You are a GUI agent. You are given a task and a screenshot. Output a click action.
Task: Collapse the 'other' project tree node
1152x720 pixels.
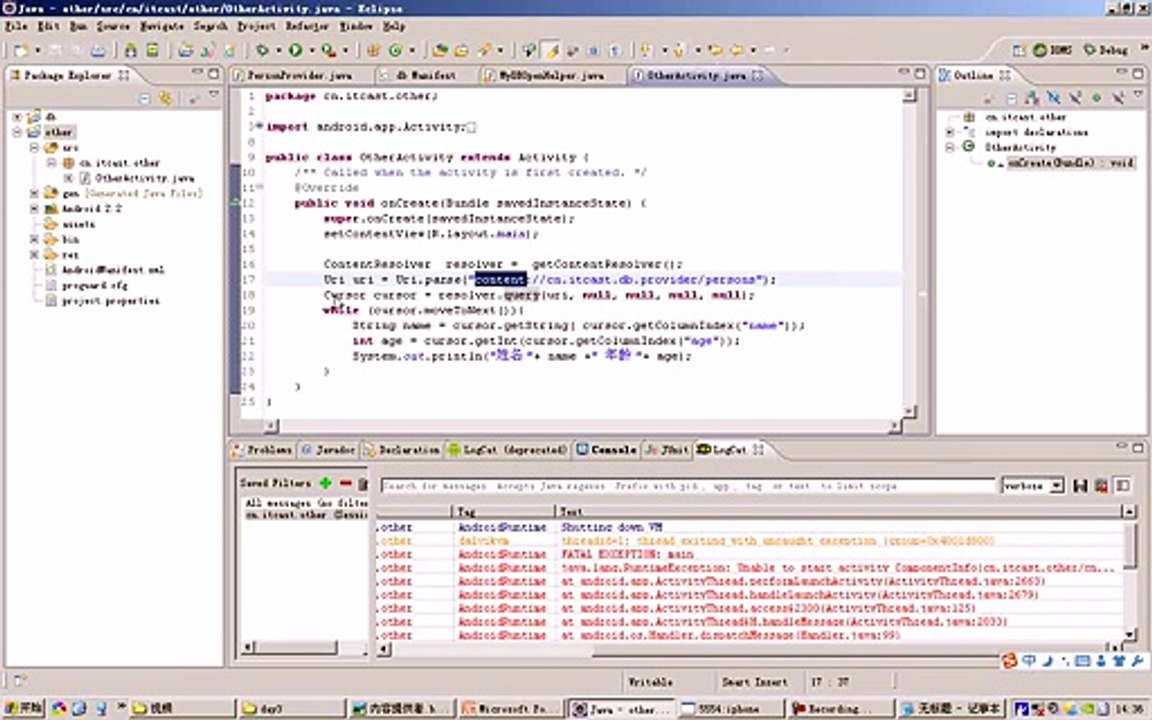coord(17,132)
